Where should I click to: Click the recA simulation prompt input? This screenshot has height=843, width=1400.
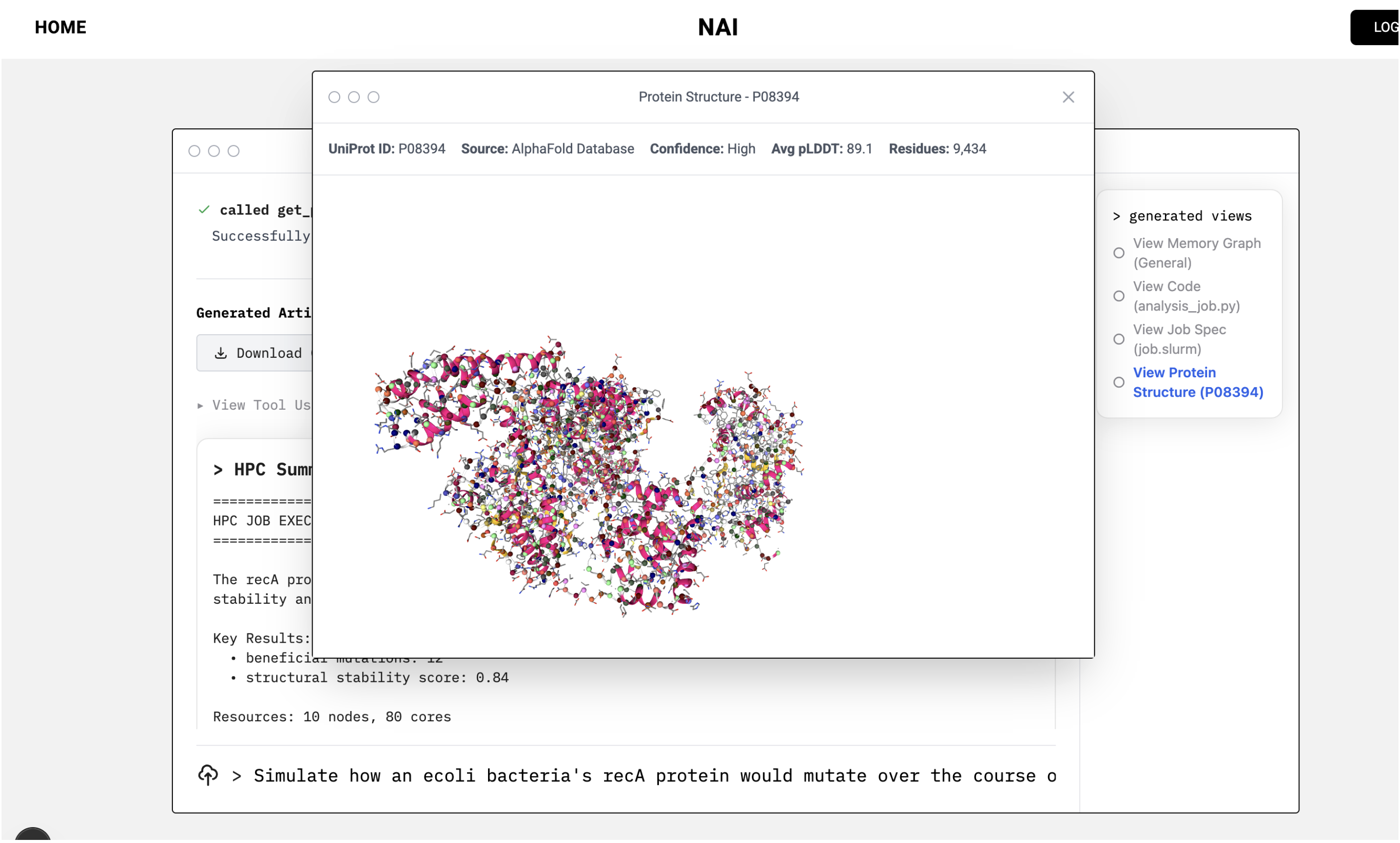pos(653,775)
